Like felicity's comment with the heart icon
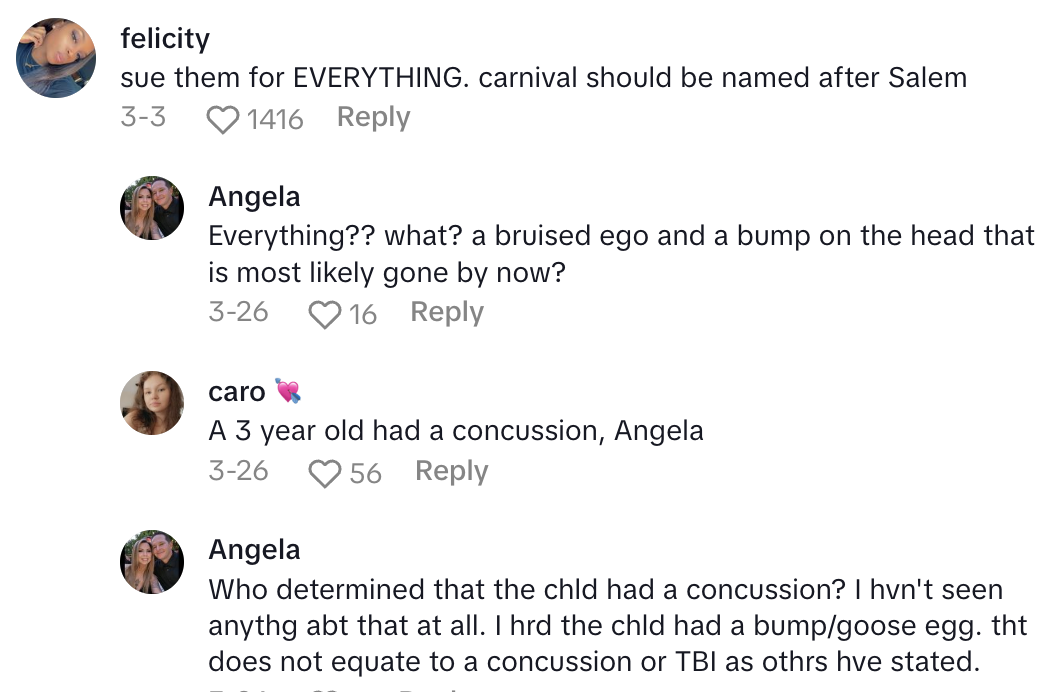Viewport: 1062px width, 692px height. (x=223, y=120)
